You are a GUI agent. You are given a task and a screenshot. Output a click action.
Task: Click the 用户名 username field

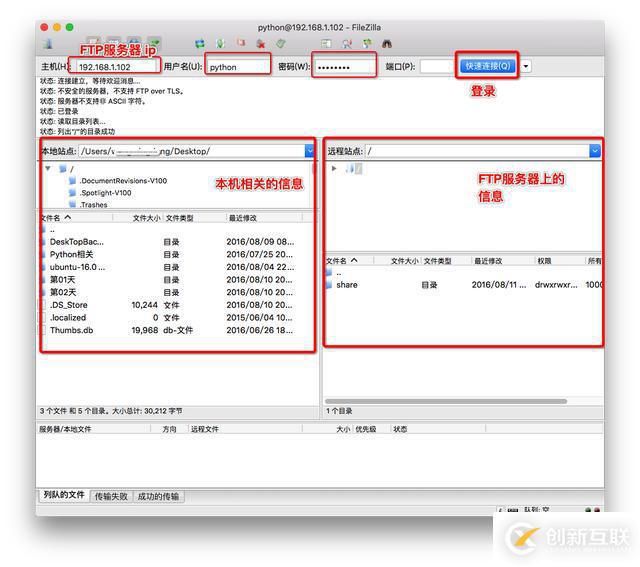pyautogui.click(x=238, y=67)
